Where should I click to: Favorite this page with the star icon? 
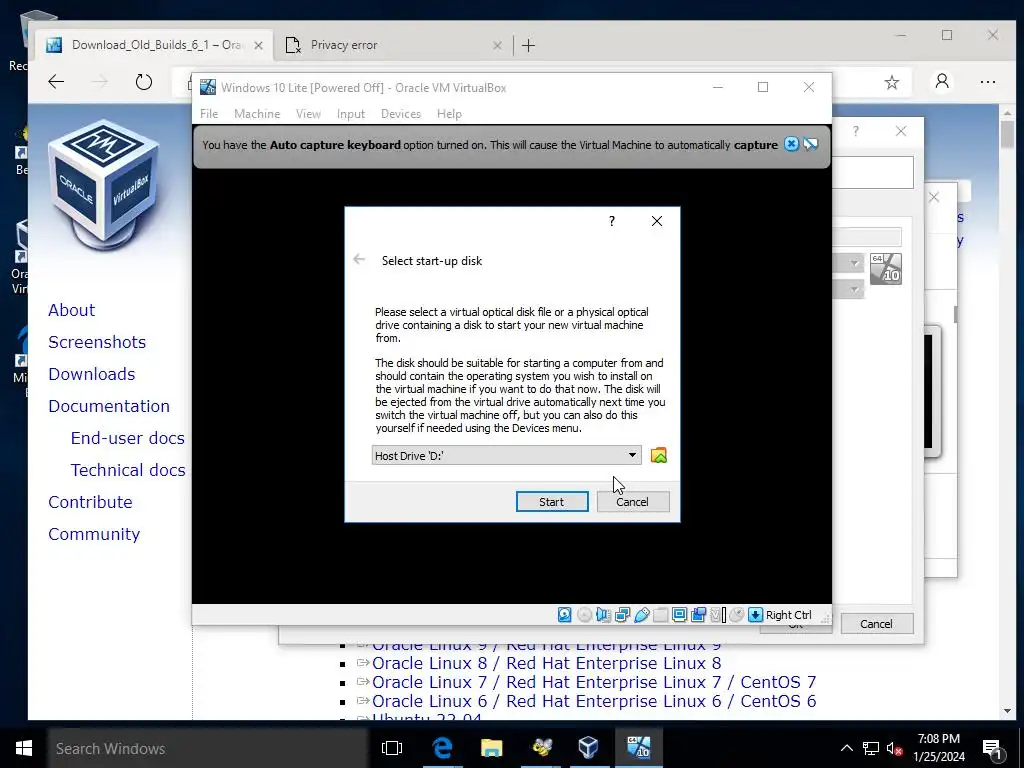891,82
